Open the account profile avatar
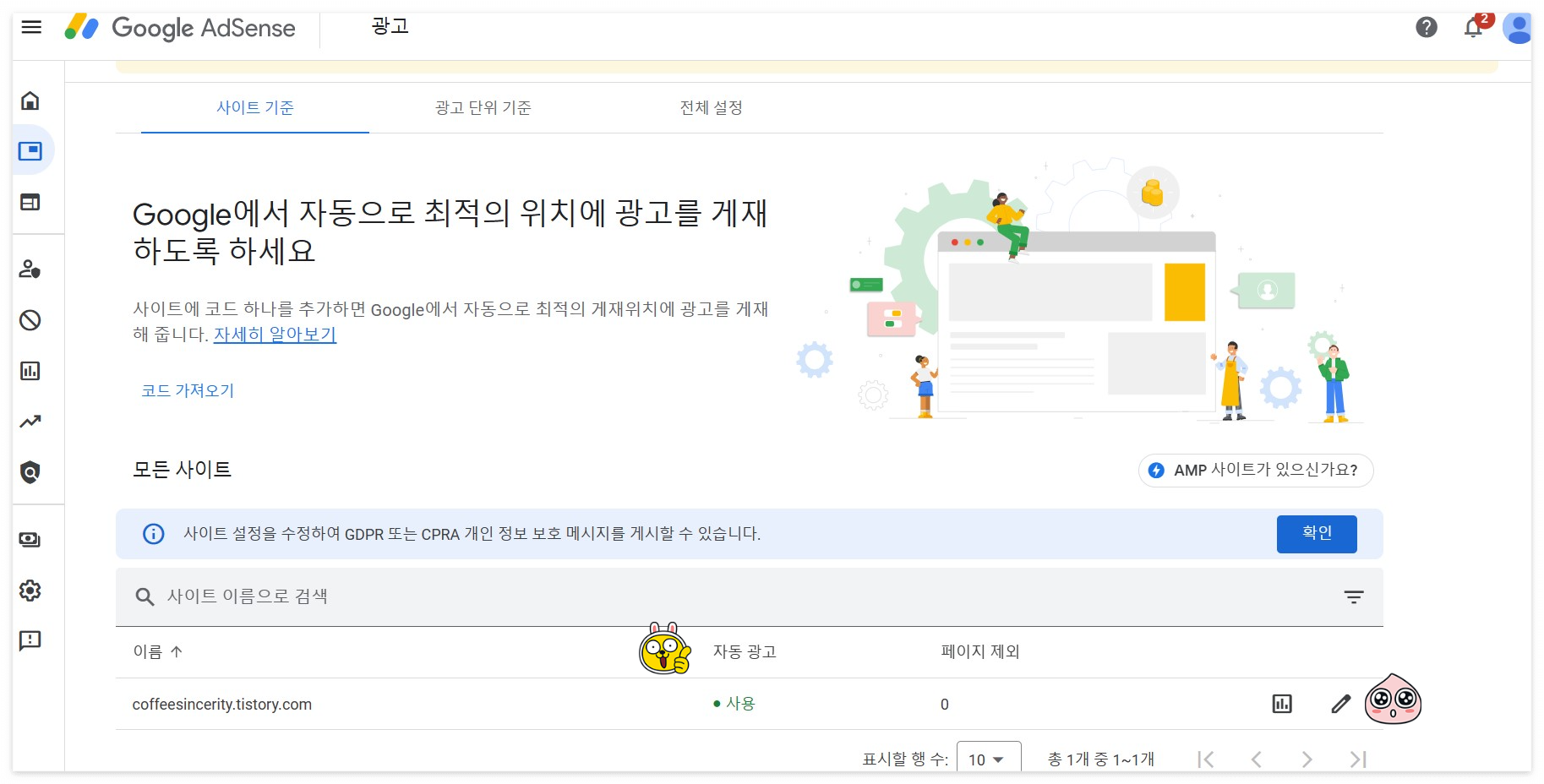 pyautogui.click(x=1518, y=28)
